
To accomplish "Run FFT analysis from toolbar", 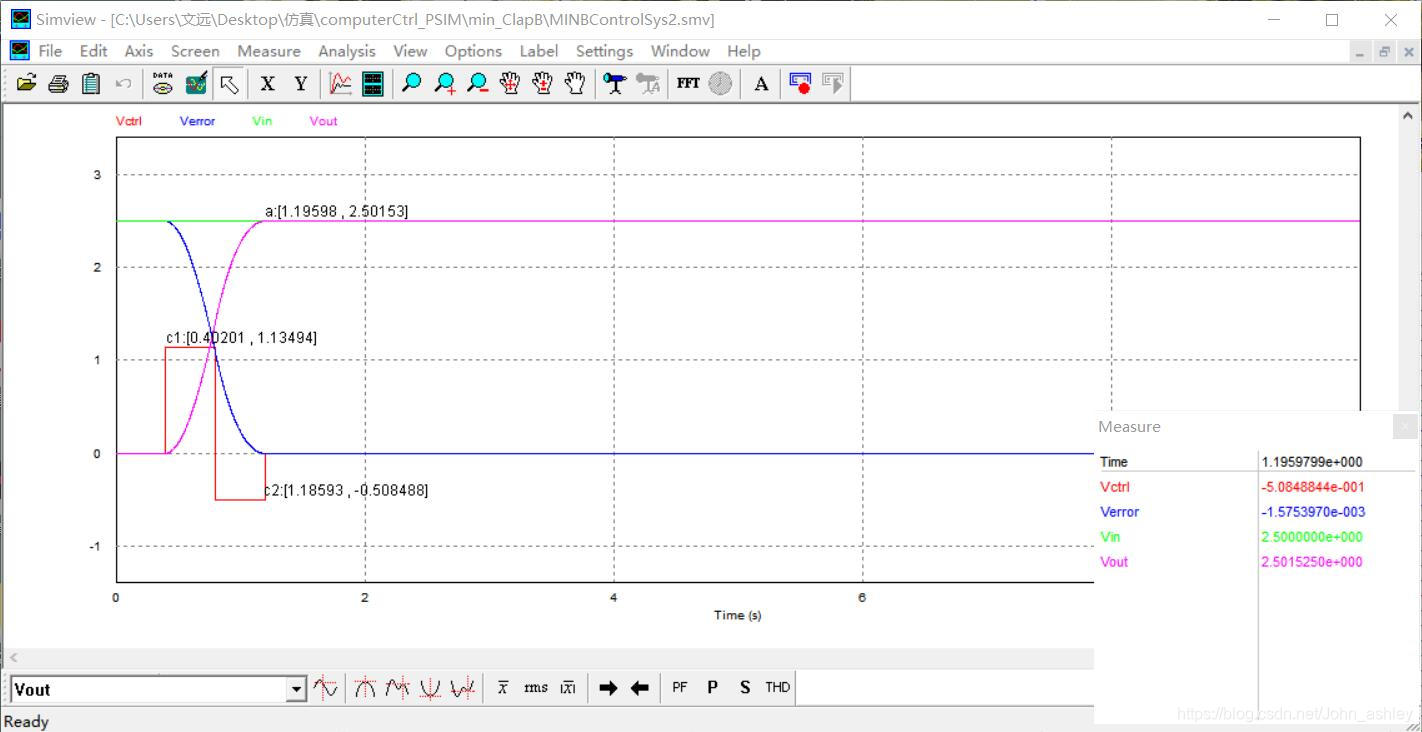I will click(688, 84).
